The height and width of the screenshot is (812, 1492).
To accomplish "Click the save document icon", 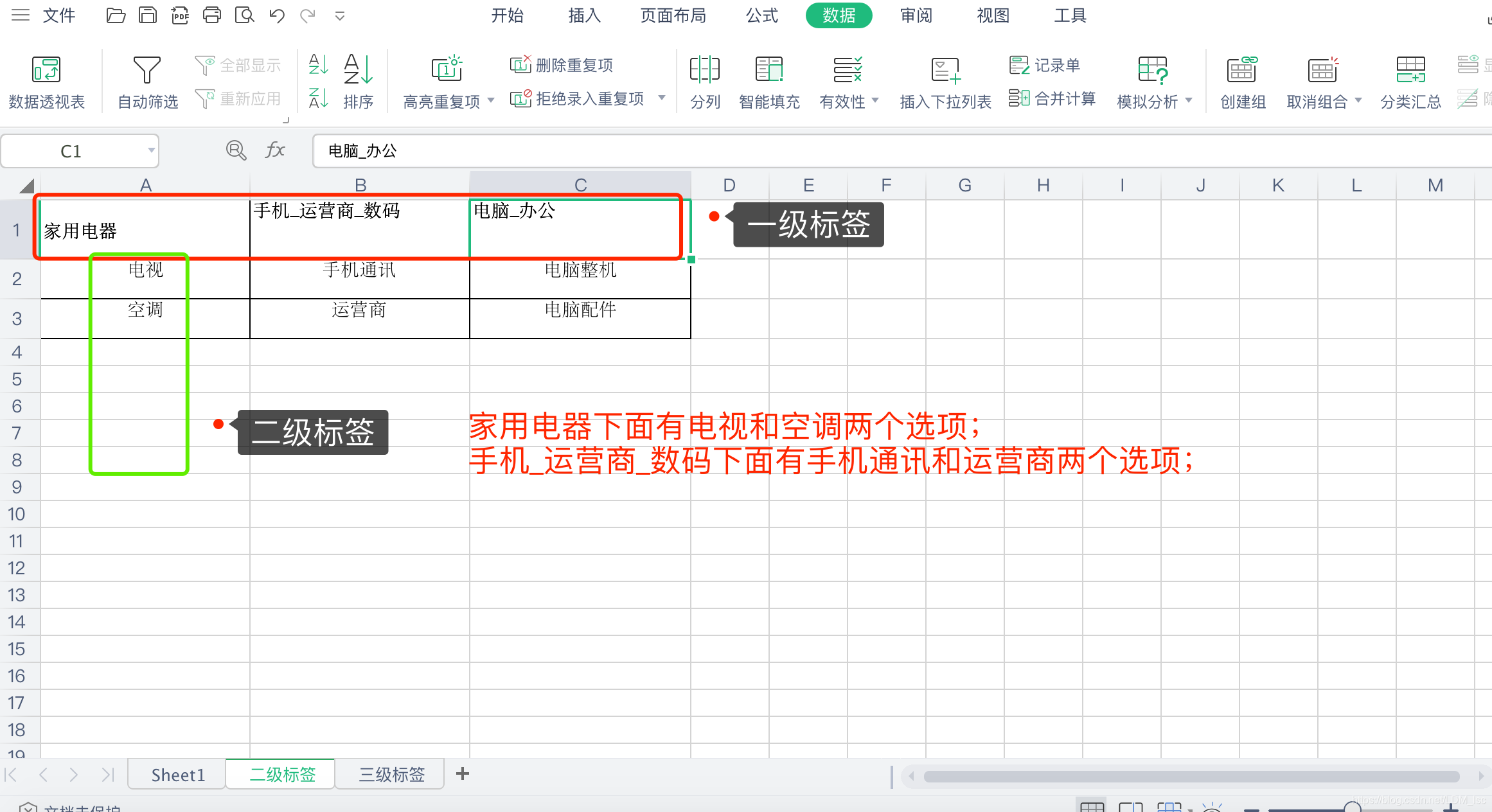I will (148, 15).
